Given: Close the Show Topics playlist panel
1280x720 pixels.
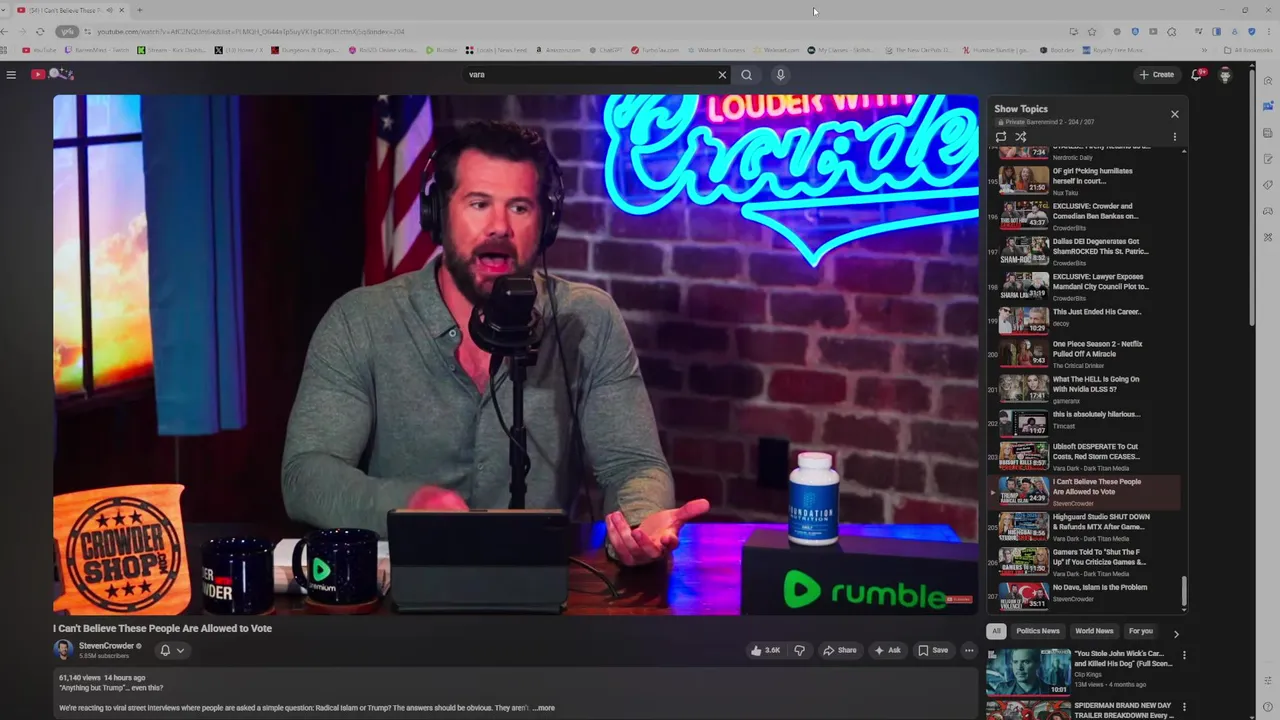Looking at the screenshot, I should coord(1175,114).
